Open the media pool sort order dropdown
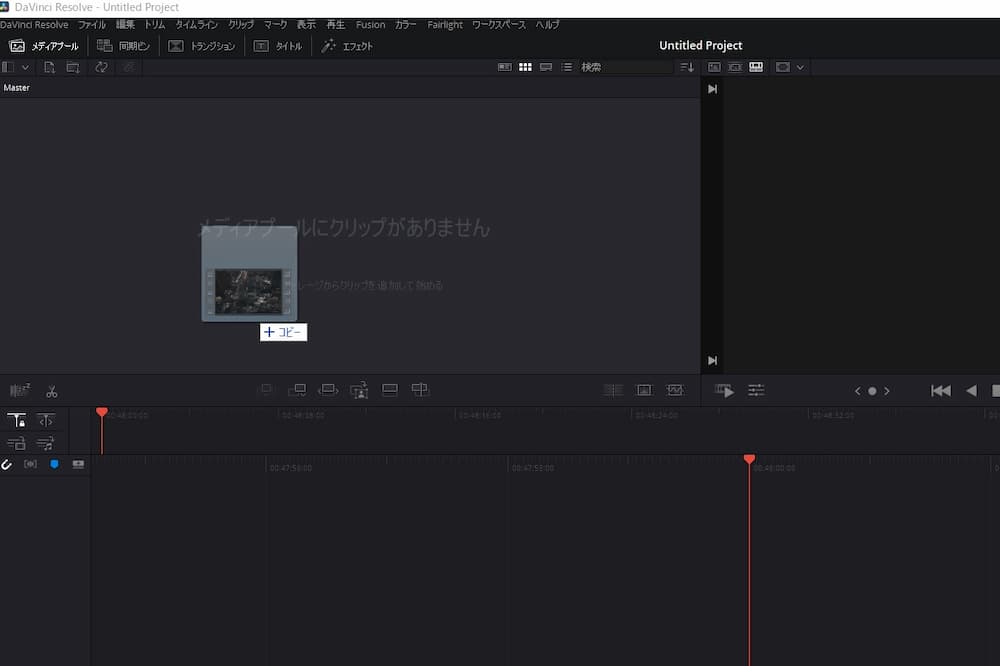Viewport: 1000px width, 666px height. point(686,67)
